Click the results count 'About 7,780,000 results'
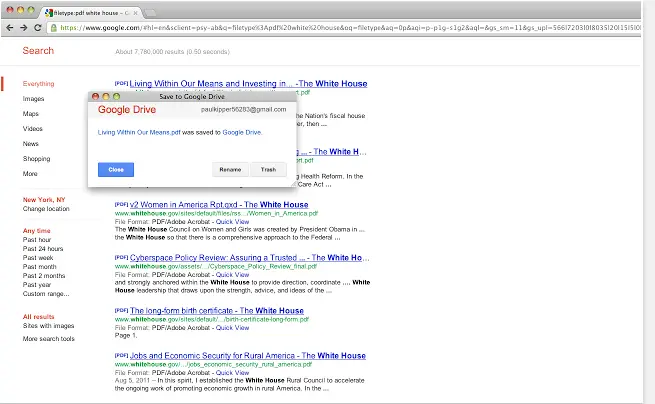Viewport: 655px width, 404px height. (172, 52)
